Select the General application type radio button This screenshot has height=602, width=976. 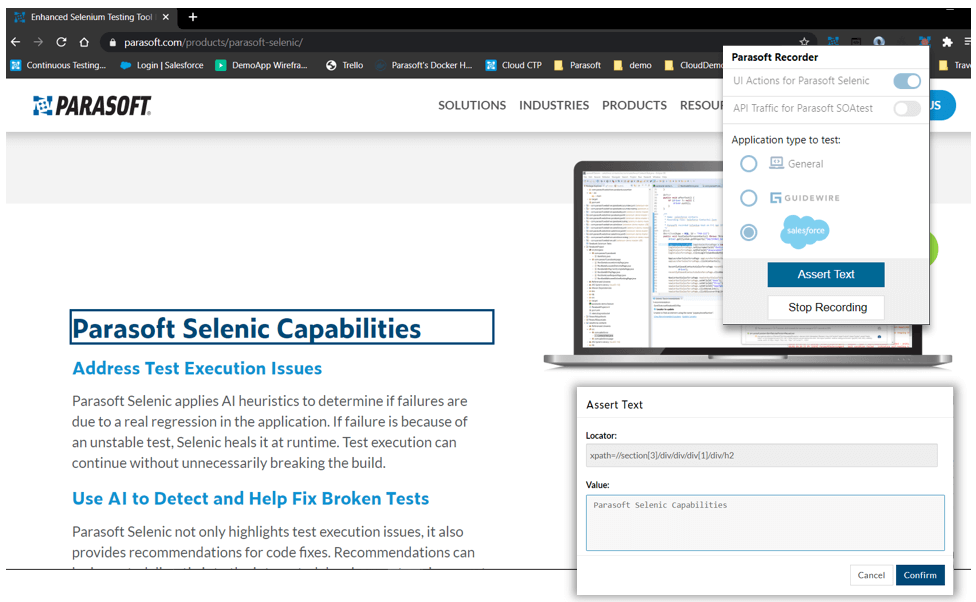749,164
